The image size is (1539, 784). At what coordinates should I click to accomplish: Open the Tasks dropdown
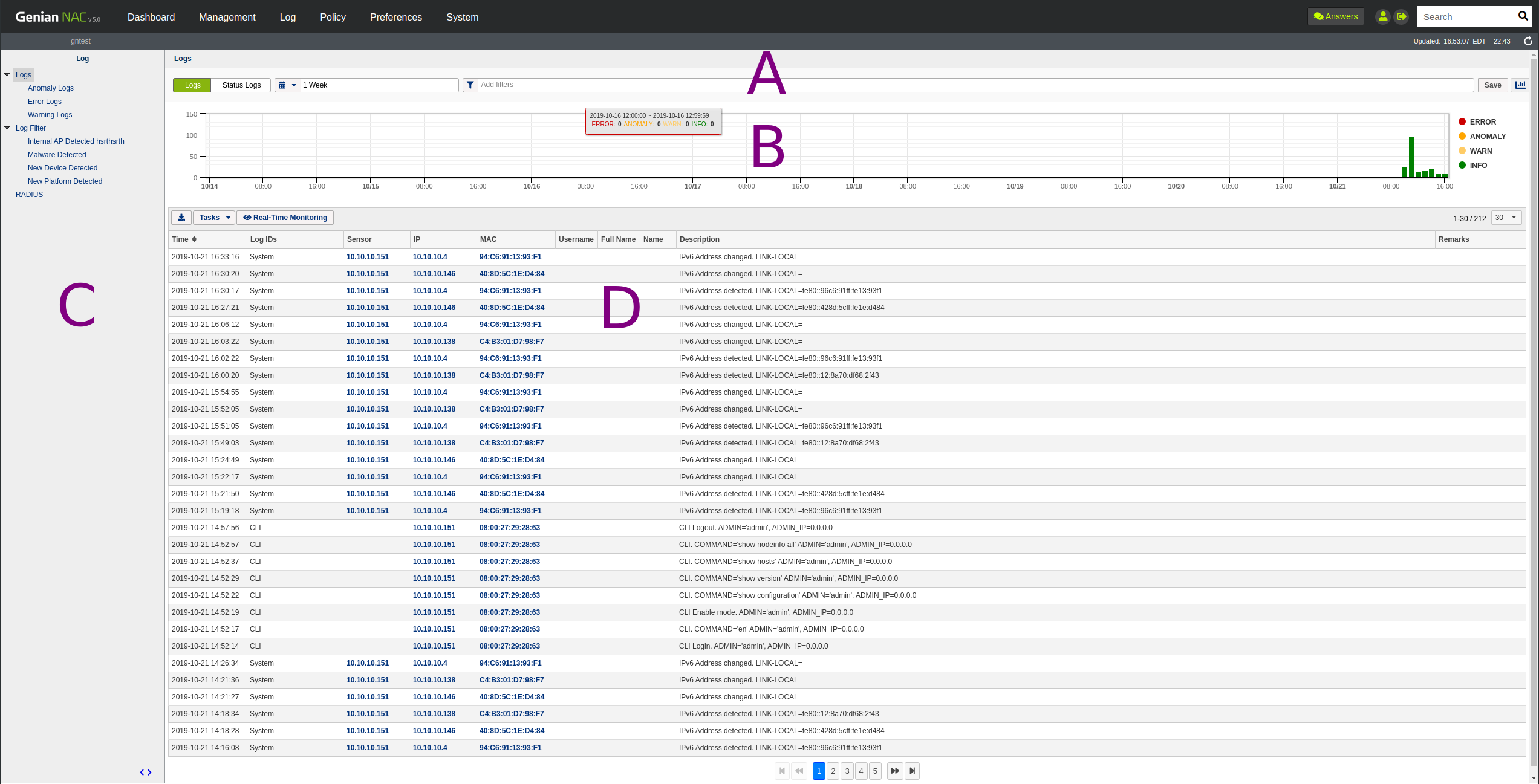pyautogui.click(x=214, y=218)
